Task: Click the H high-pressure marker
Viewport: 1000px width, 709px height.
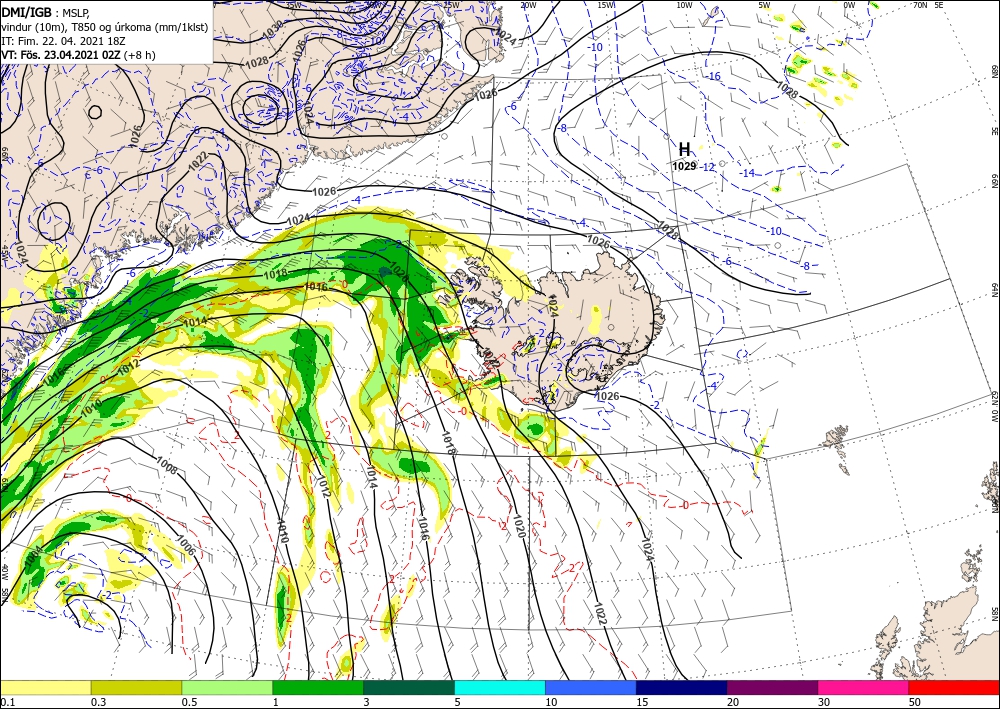Action: (x=684, y=150)
